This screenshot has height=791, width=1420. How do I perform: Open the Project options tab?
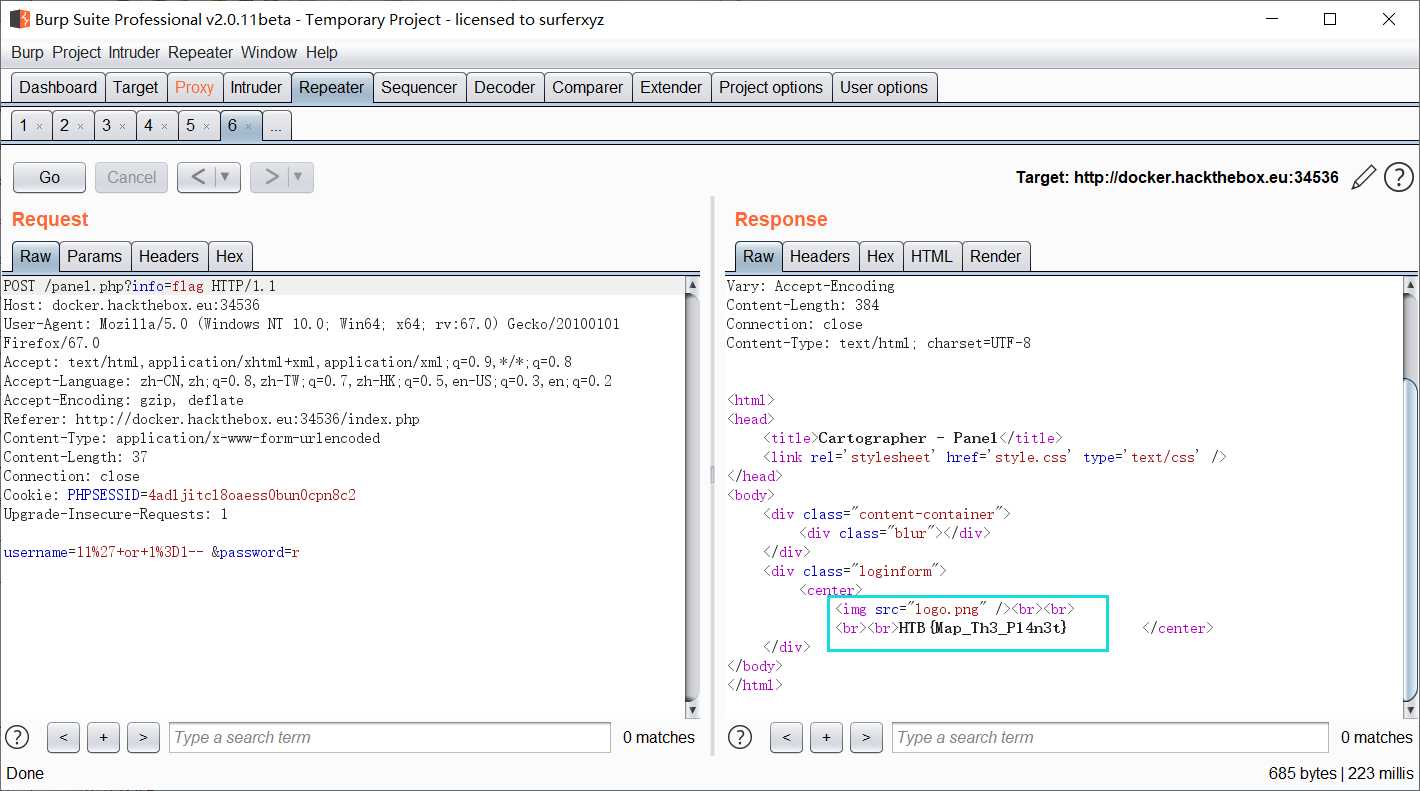[771, 87]
